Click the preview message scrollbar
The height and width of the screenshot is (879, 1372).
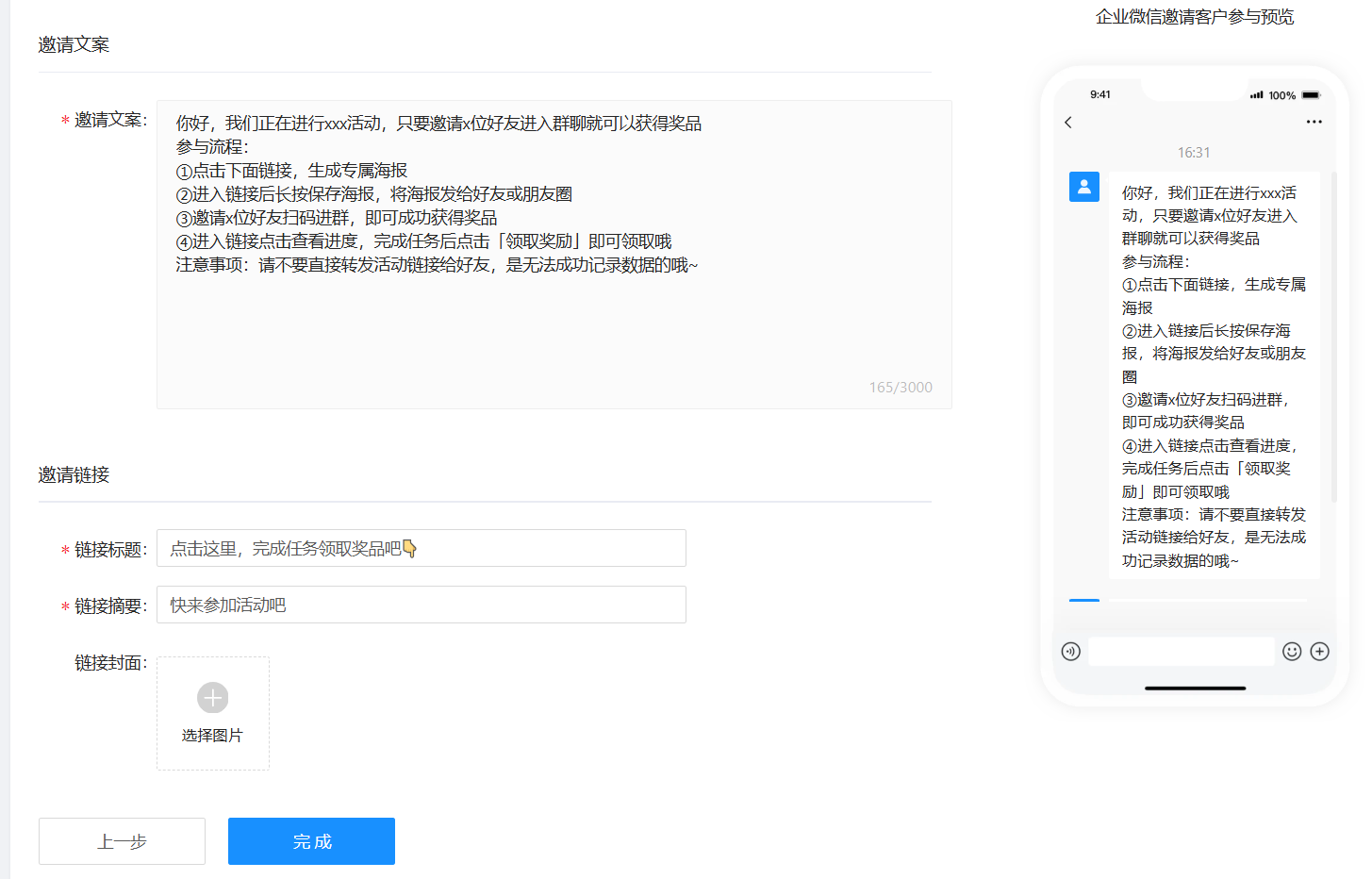pos(1334,337)
